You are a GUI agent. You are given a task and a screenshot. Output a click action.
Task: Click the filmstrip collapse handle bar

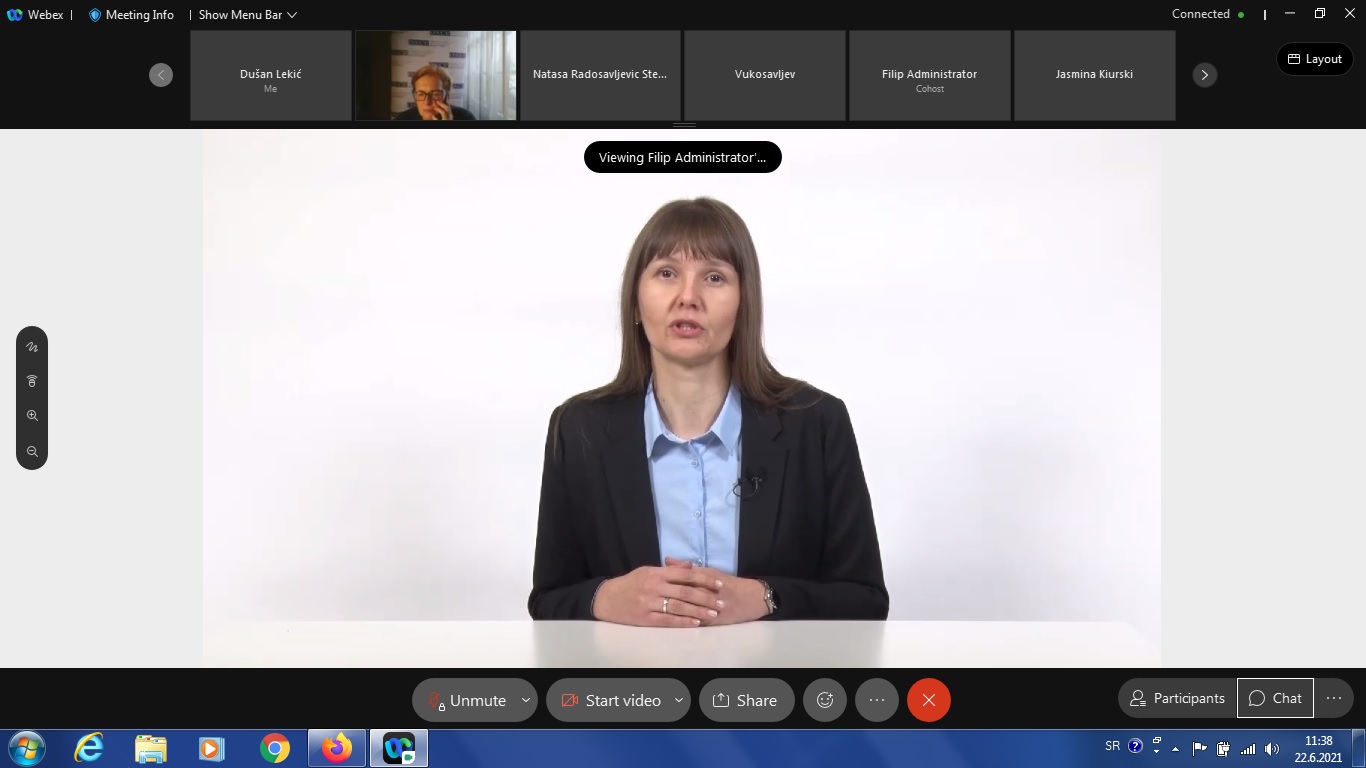pyautogui.click(x=684, y=125)
